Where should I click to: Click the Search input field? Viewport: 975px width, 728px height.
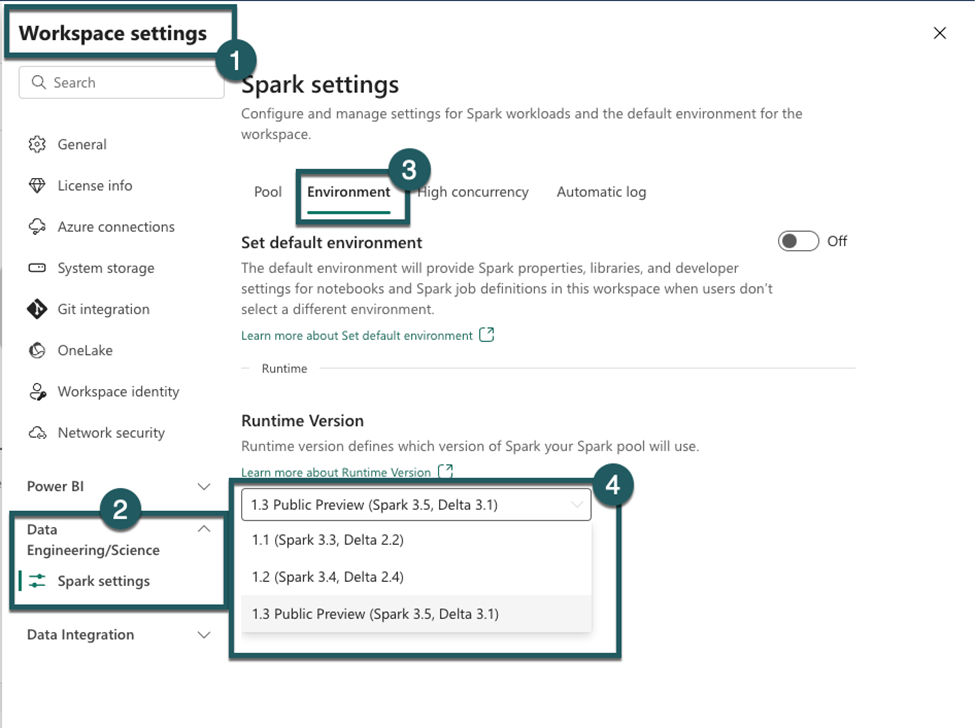pyautogui.click(x=121, y=82)
